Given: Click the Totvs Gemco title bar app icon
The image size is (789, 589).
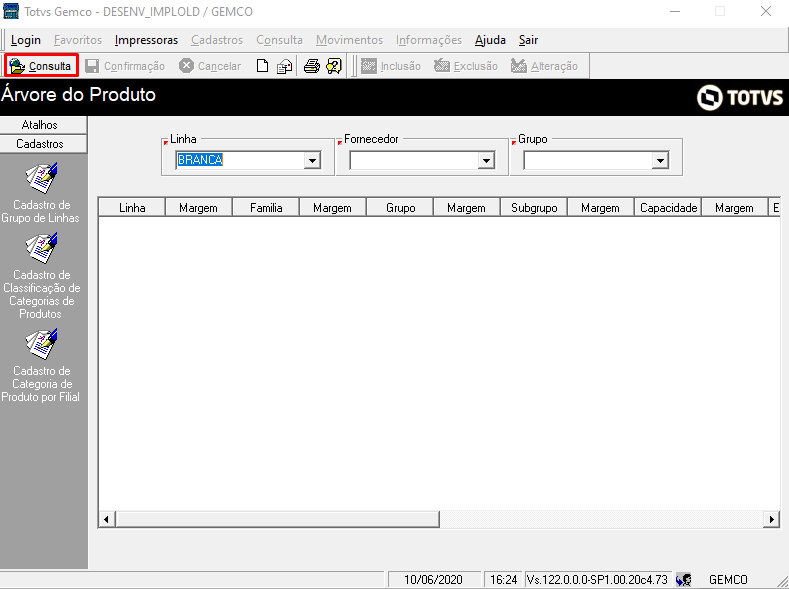Looking at the screenshot, I should pyautogui.click(x=11, y=11).
